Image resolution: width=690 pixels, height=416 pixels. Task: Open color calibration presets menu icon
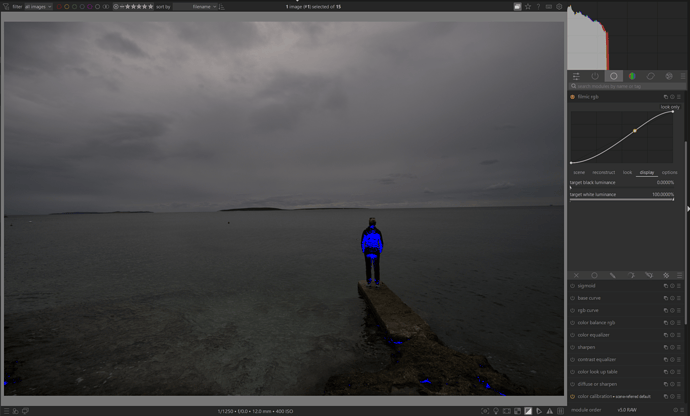(x=679, y=397)
